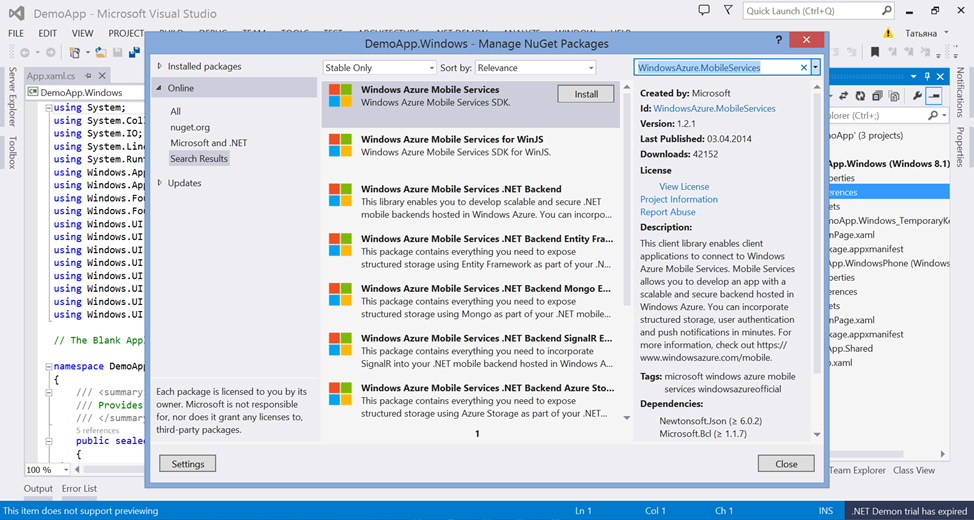Viewport: 974px width, 520px height.
Task: Click the Save All toolbar icon
Action: 134,53
